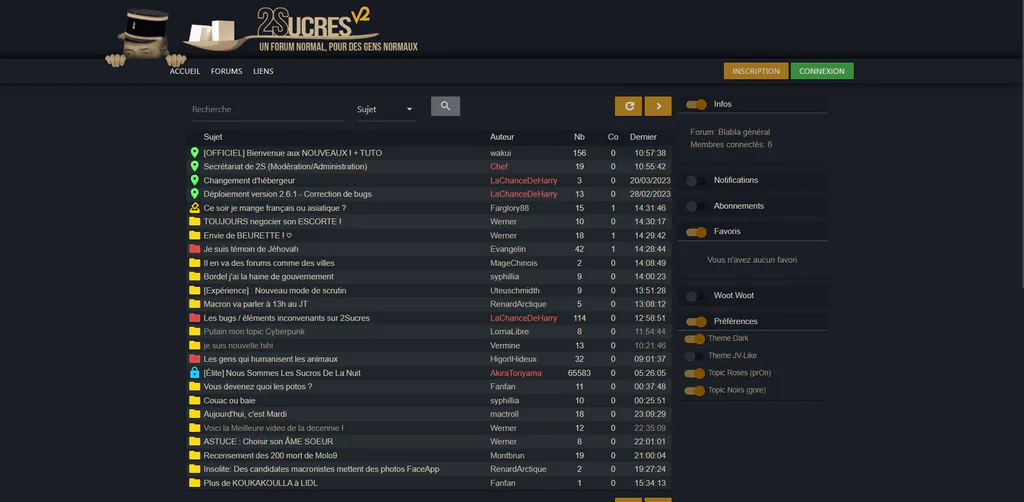Screen dimensions: 1024x502
Task: Open the FORUMS nav item
Action: pos(227,71)
